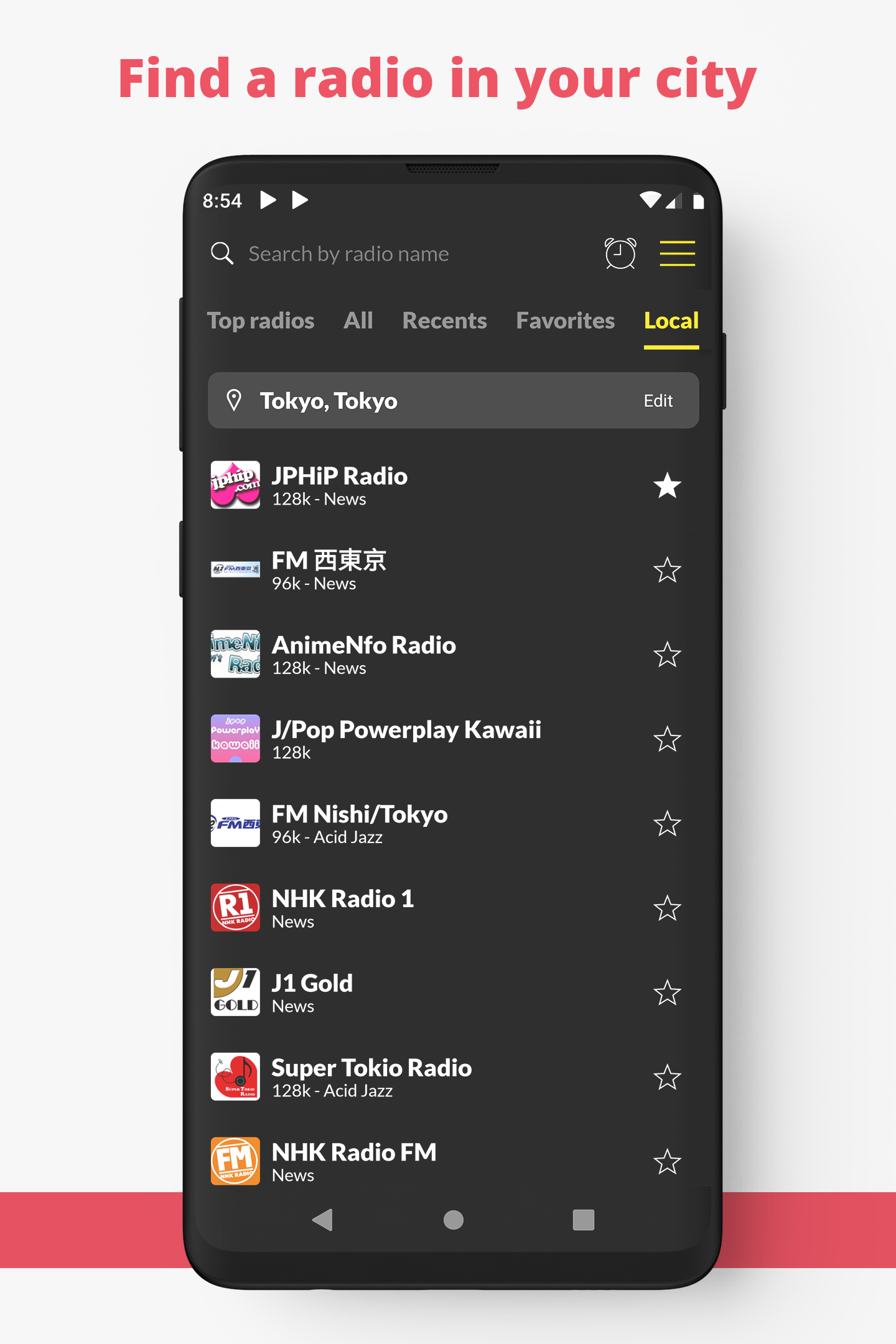
Task: Open the Favorites tab
Action: point(565,320)
